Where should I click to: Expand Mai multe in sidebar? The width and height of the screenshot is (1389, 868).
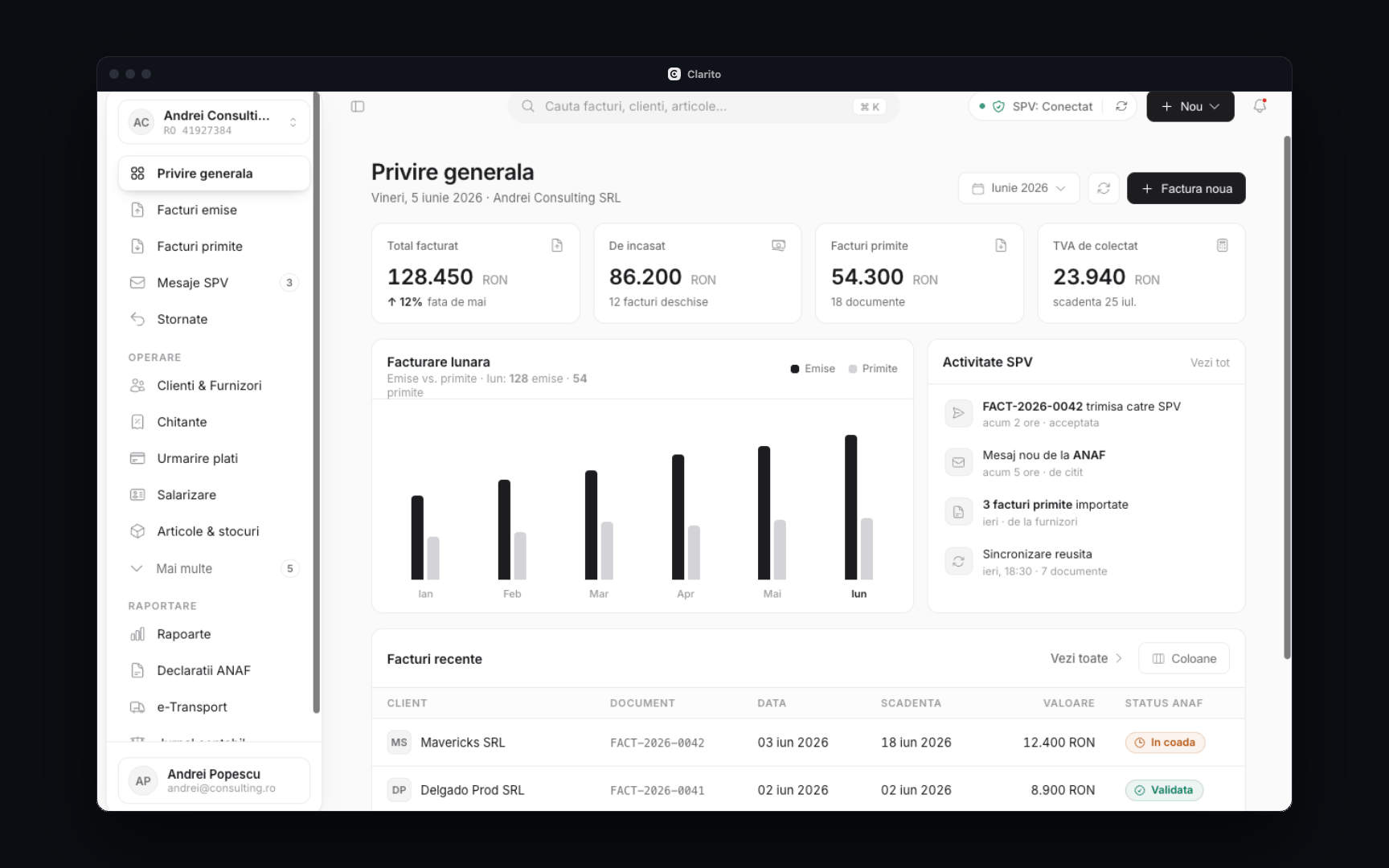214,568
